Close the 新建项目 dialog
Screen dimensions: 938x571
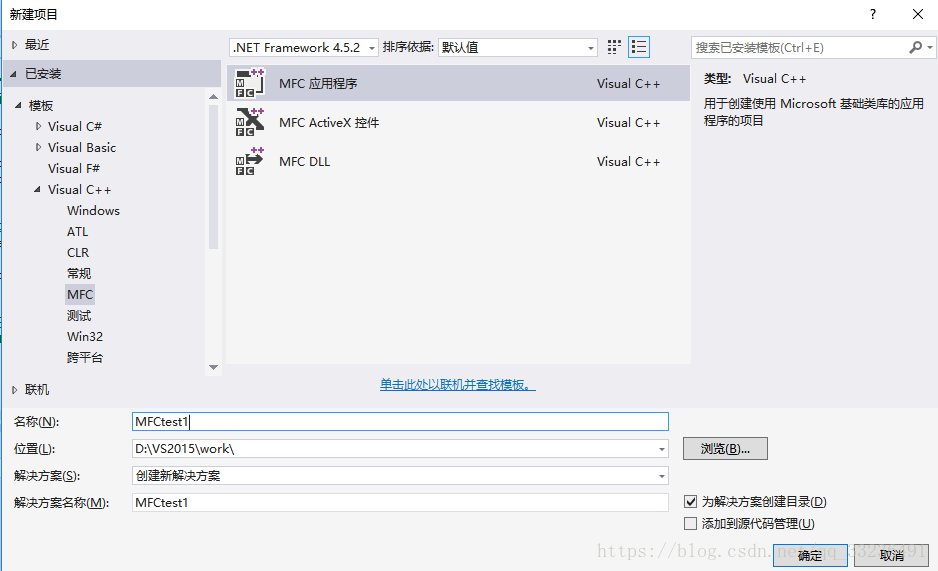(918, 14)
